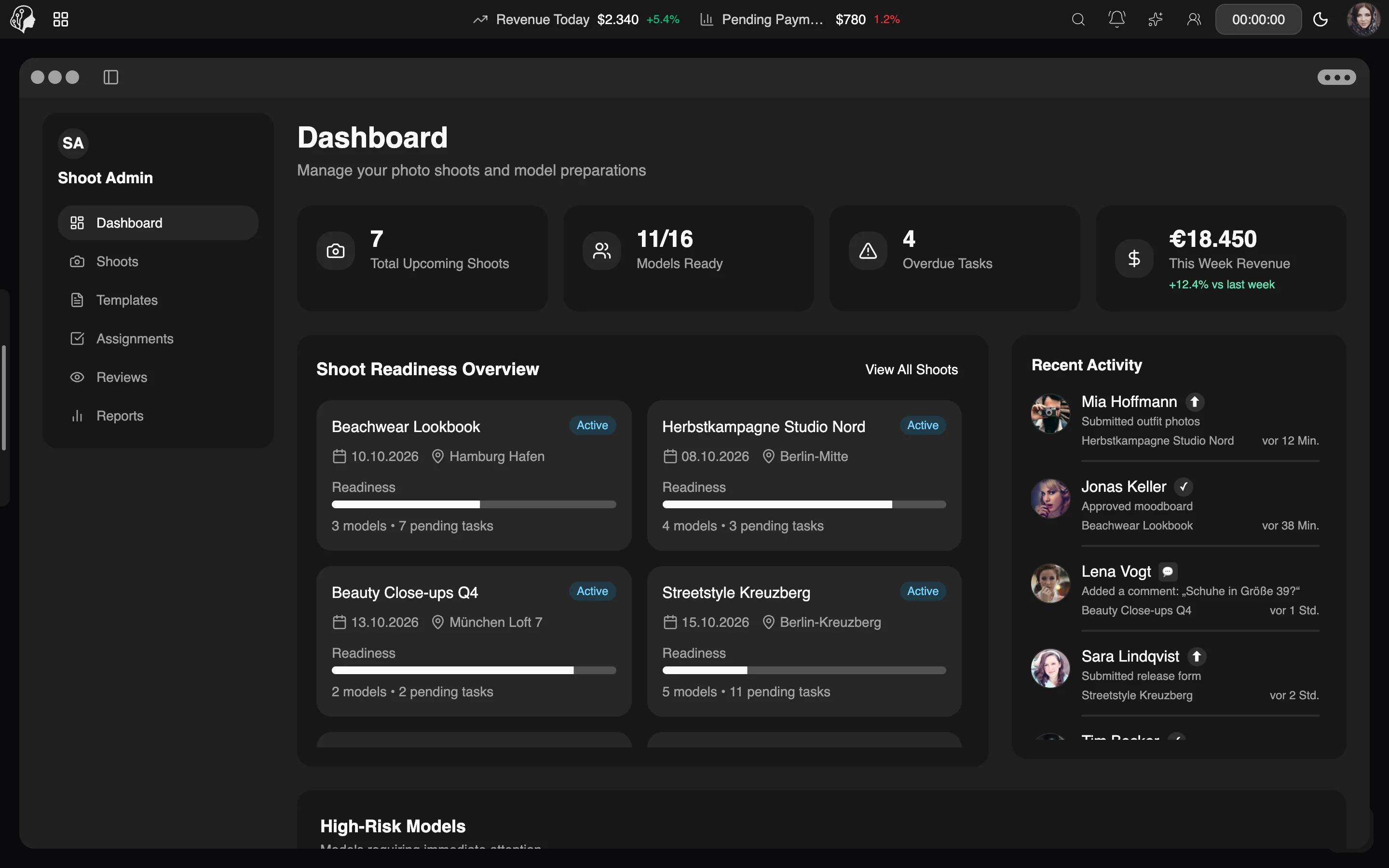Click Pending Payments chart icon in top bar
Viewport: 1389px width, 868px height.
(x=707, y=19)
